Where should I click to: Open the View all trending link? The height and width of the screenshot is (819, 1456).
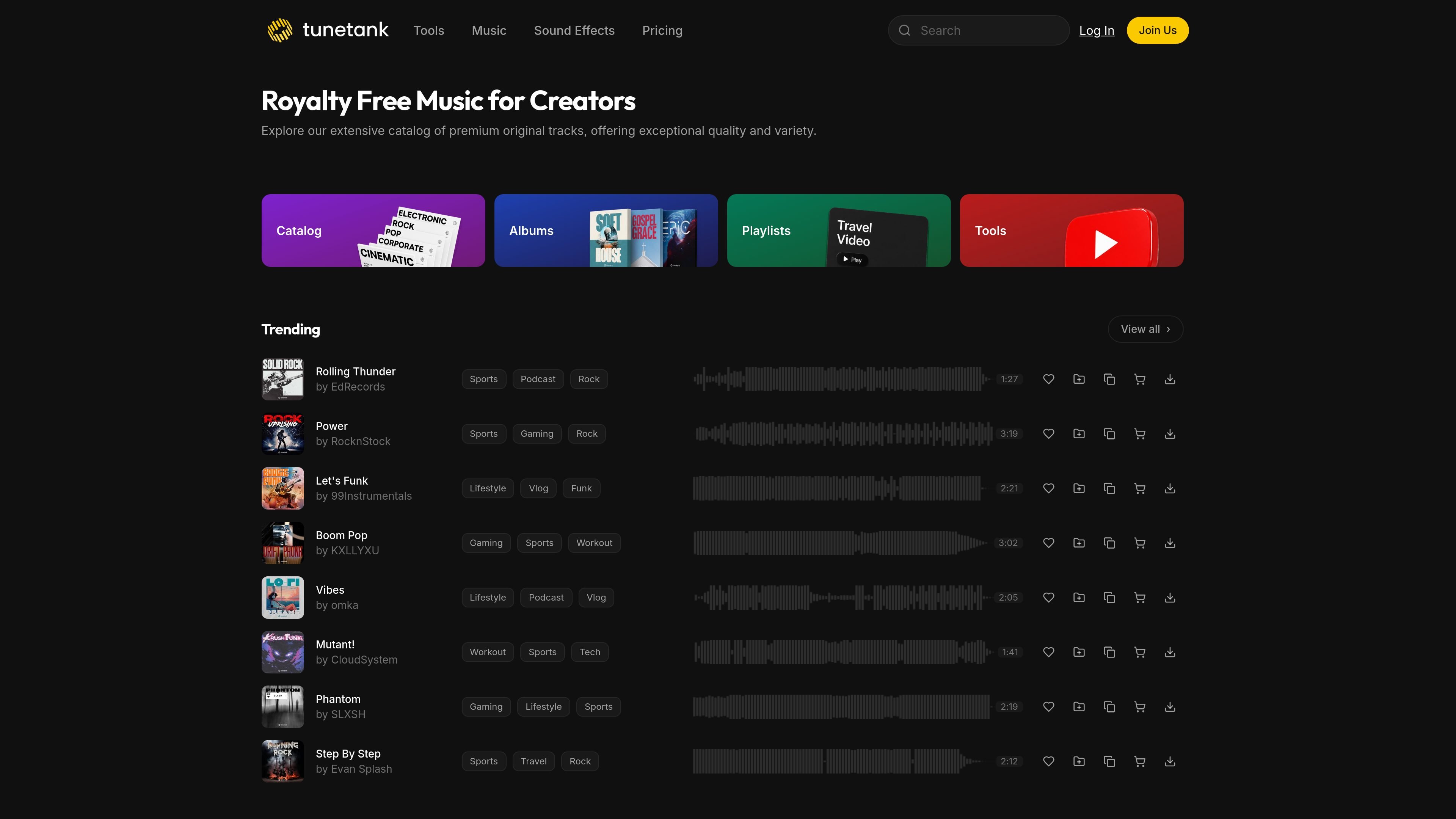[1145, 329]
